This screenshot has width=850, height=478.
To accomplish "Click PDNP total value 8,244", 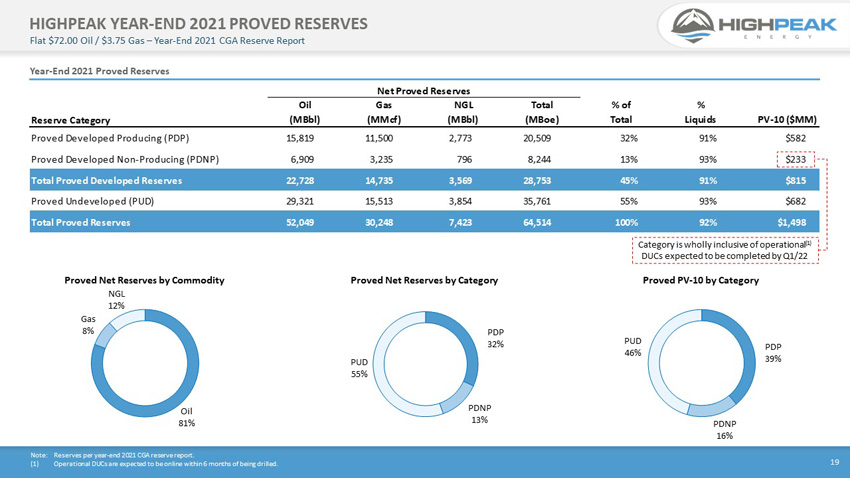I will [x=539, y=159].
